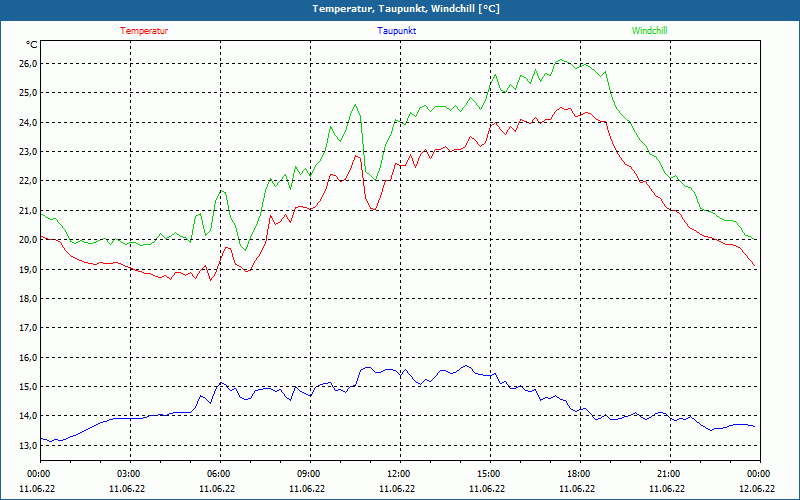The height and width of the screenshot is (500, 800).
Task: Click the chart title "Temperatur, Taupunkt, Windchill [°C]"
Action: click(x=406, y=9)
